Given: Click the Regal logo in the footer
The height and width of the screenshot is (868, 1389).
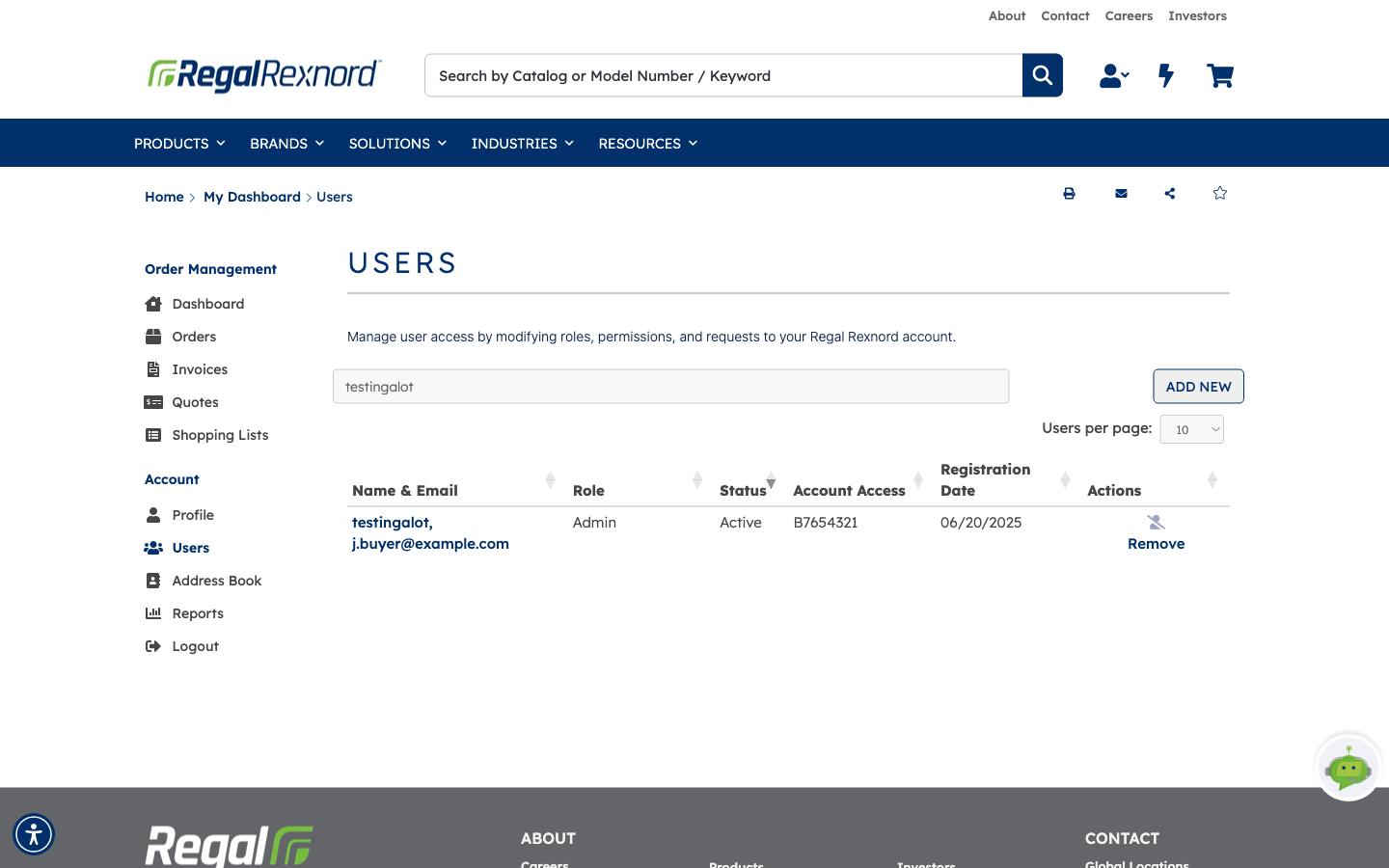Looking at the screenshot, I should pos(229,847).
